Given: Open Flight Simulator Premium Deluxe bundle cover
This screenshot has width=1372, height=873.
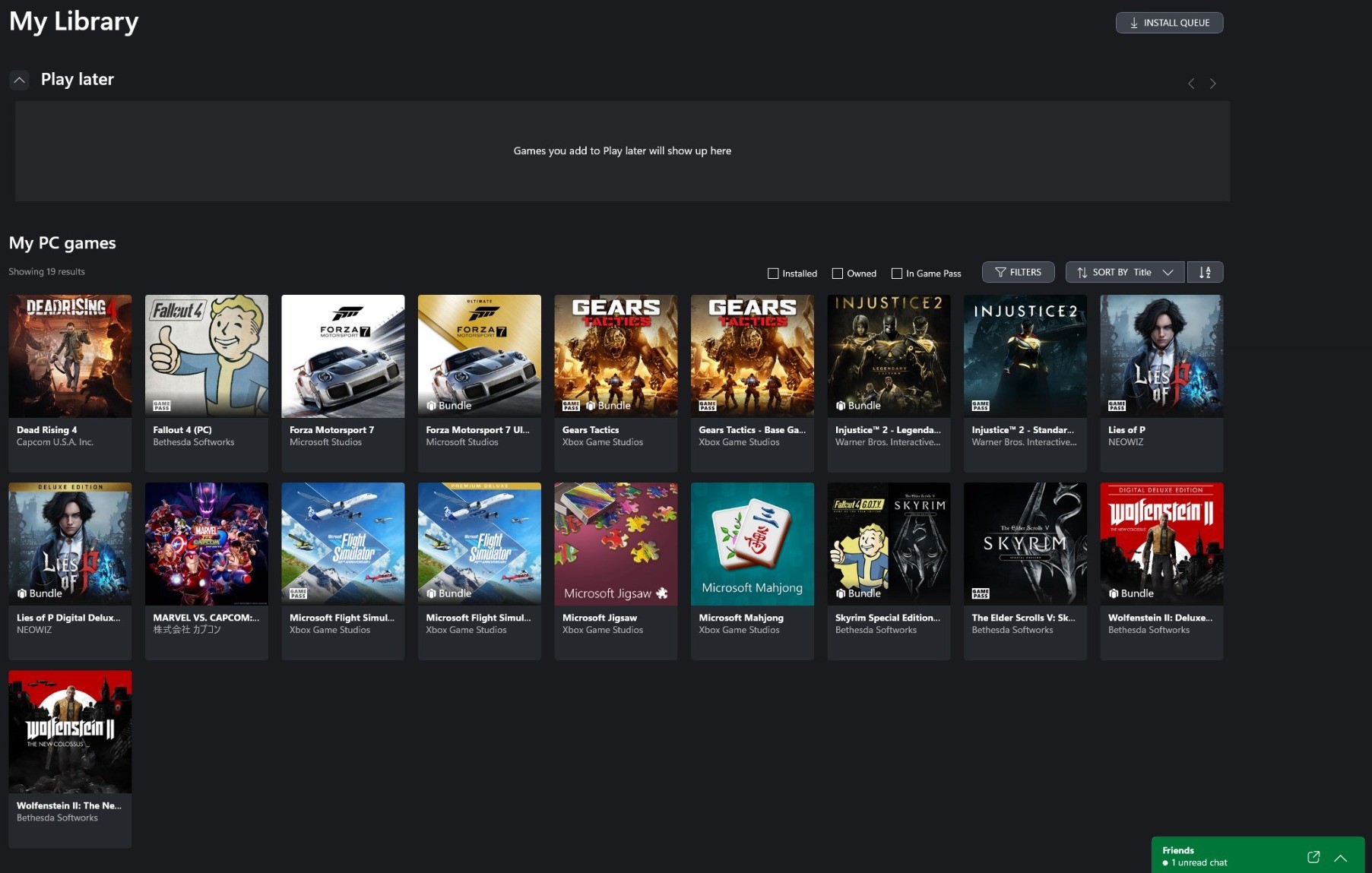Looking at the screenshot, I should (480, 544).
